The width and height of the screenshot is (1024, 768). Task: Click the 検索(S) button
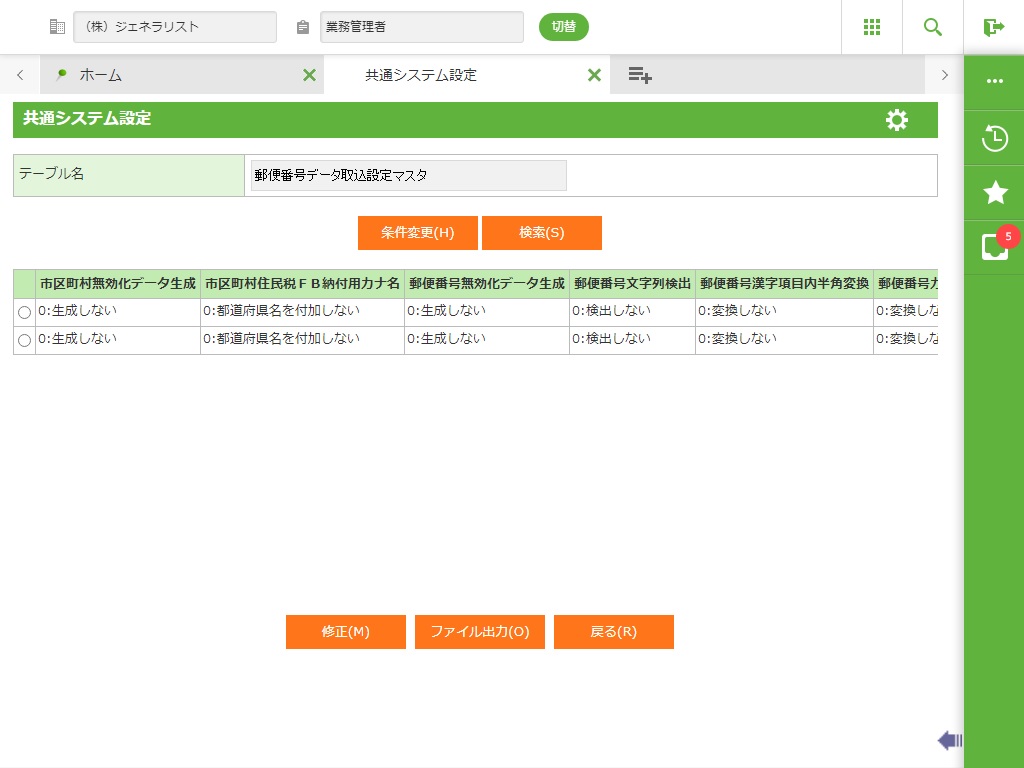[541, 233]
